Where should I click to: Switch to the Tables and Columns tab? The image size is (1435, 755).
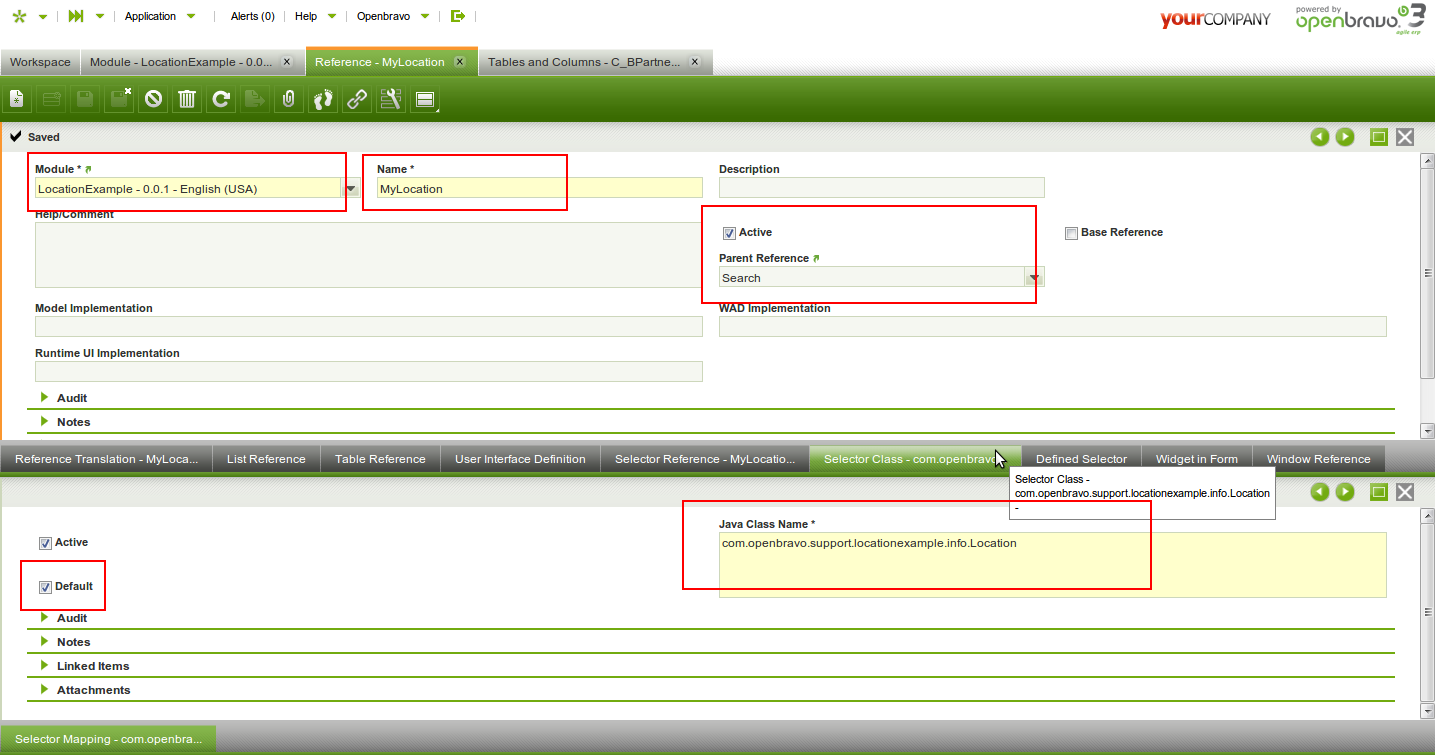tap(584, 62)
